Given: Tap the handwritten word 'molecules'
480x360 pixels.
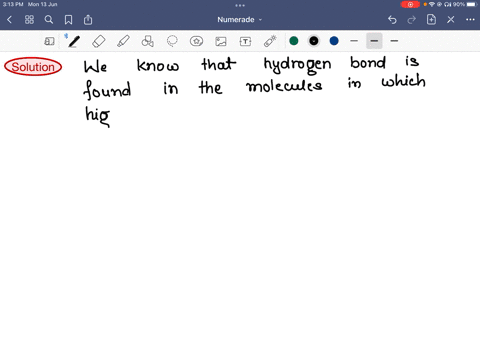Looking at the screenshot, I should [284, 86].
